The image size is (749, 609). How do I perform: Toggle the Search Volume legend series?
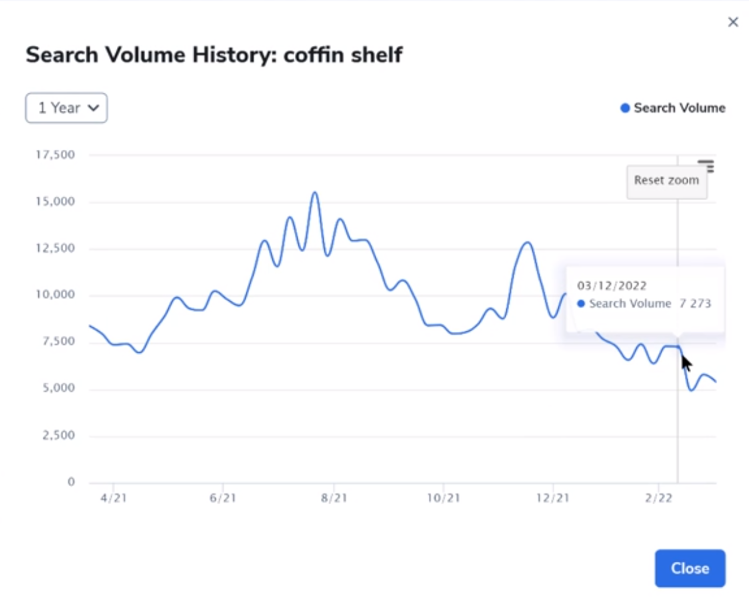click(x=673, y=108)
